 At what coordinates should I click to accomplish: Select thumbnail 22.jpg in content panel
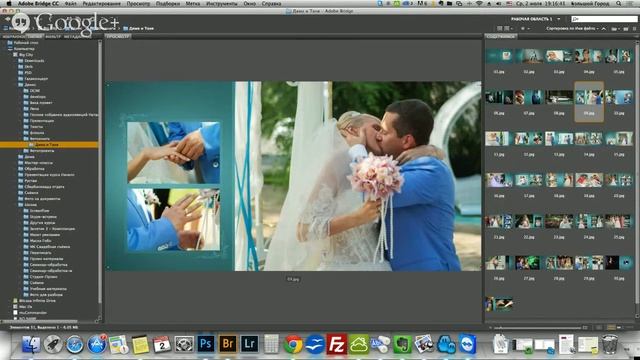tap(529, 222)
